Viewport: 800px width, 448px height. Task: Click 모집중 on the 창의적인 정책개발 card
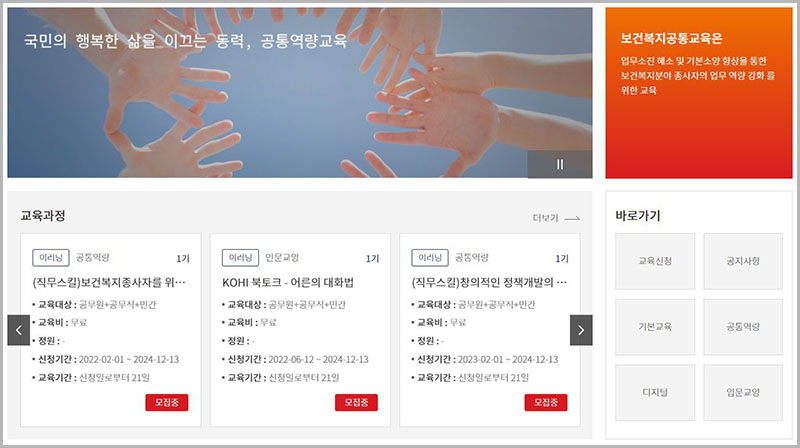[546, 402]
